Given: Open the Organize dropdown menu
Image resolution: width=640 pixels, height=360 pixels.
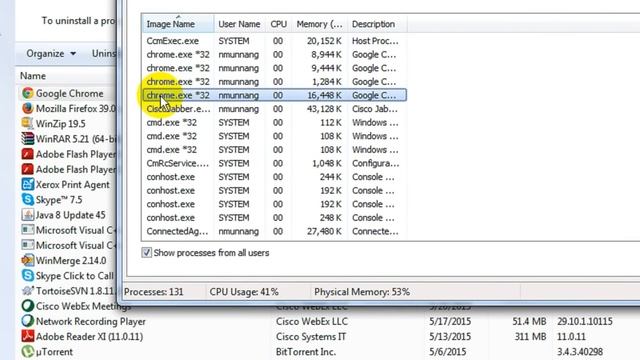Looking at the screenshot, I should (x=51, y=53).
